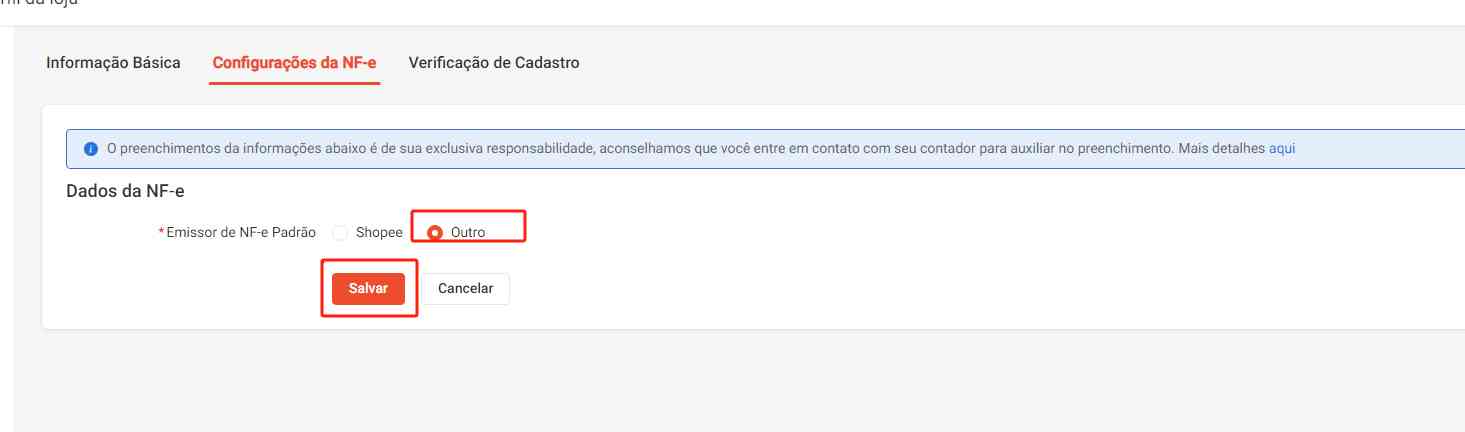
Task: Click the "Dados da NF-e" section heading
Action: [x=125, y=191]
